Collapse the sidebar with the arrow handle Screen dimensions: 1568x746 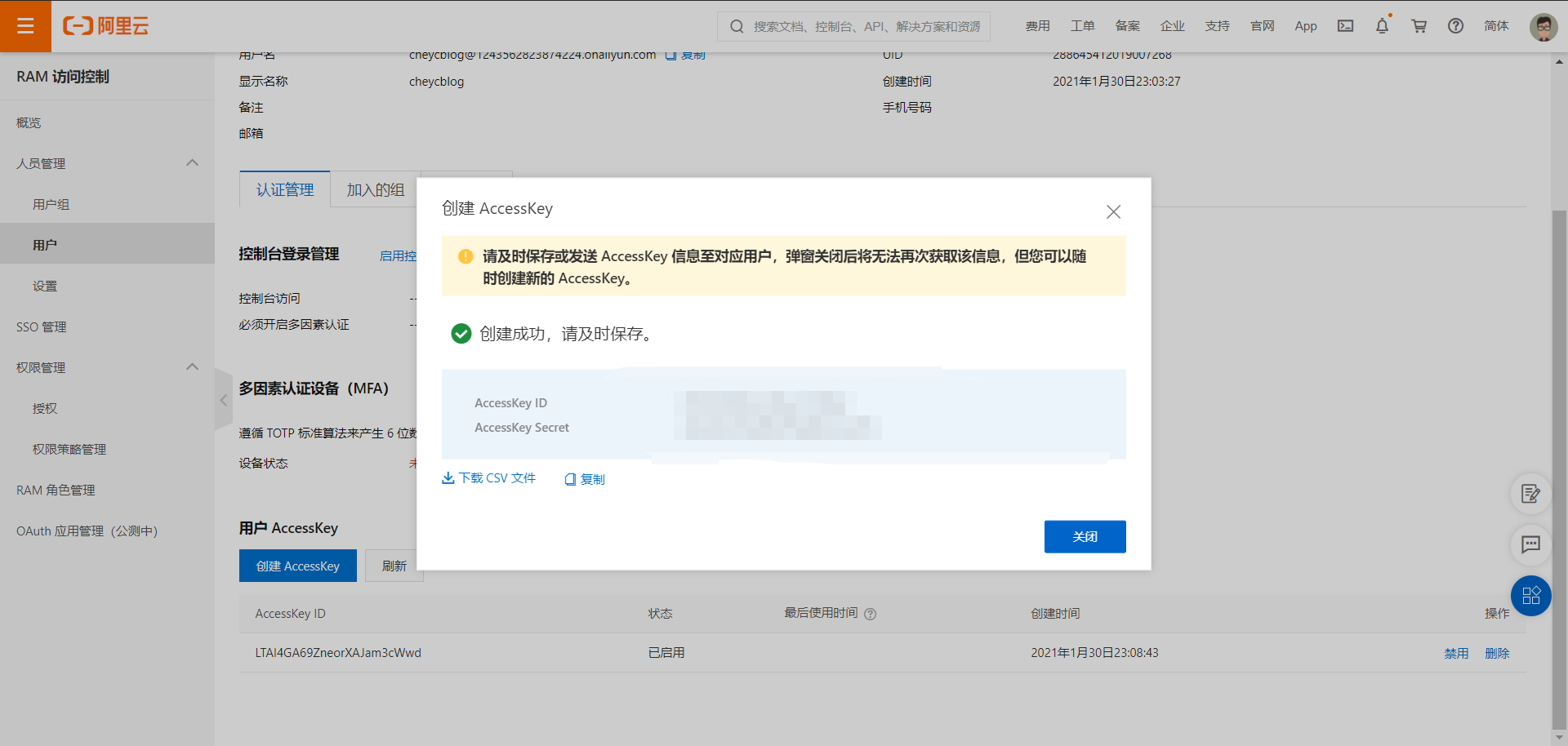224,400
